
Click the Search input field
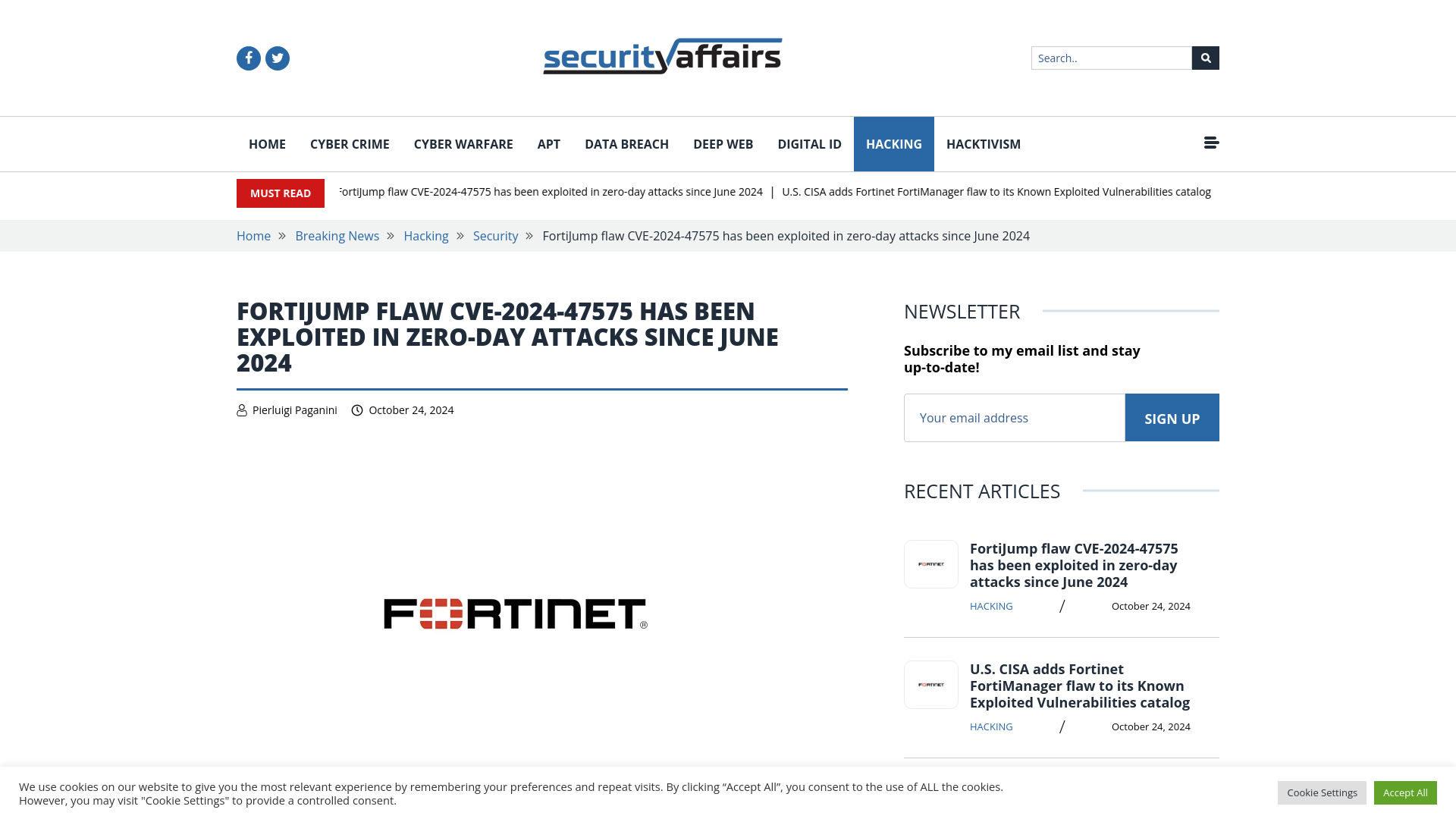[x=1111, y=57]
